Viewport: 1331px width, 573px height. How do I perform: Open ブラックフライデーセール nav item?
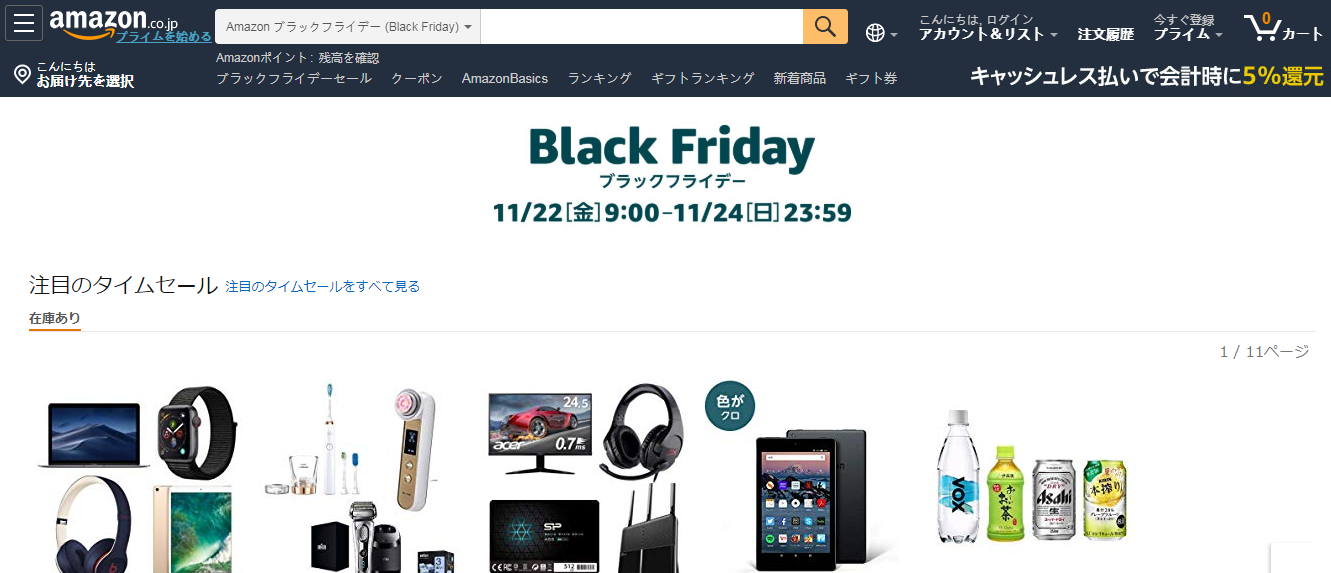pyautogui.click(x=294, y=78)
